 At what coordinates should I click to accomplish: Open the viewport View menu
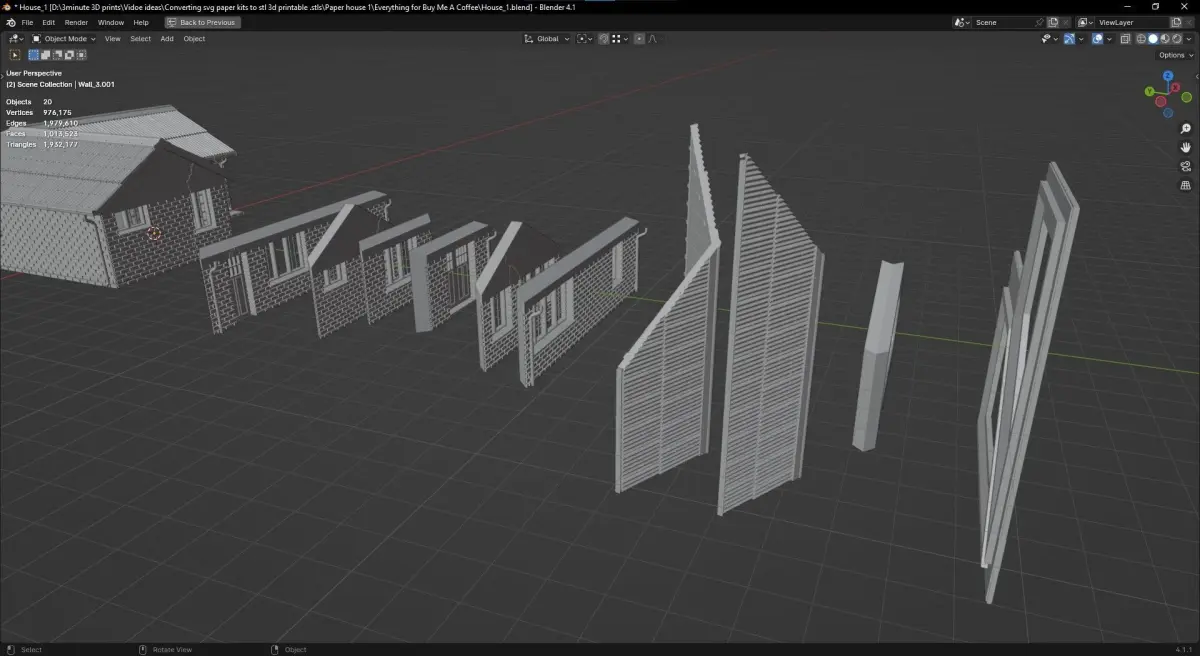click(x=112, y=39)
